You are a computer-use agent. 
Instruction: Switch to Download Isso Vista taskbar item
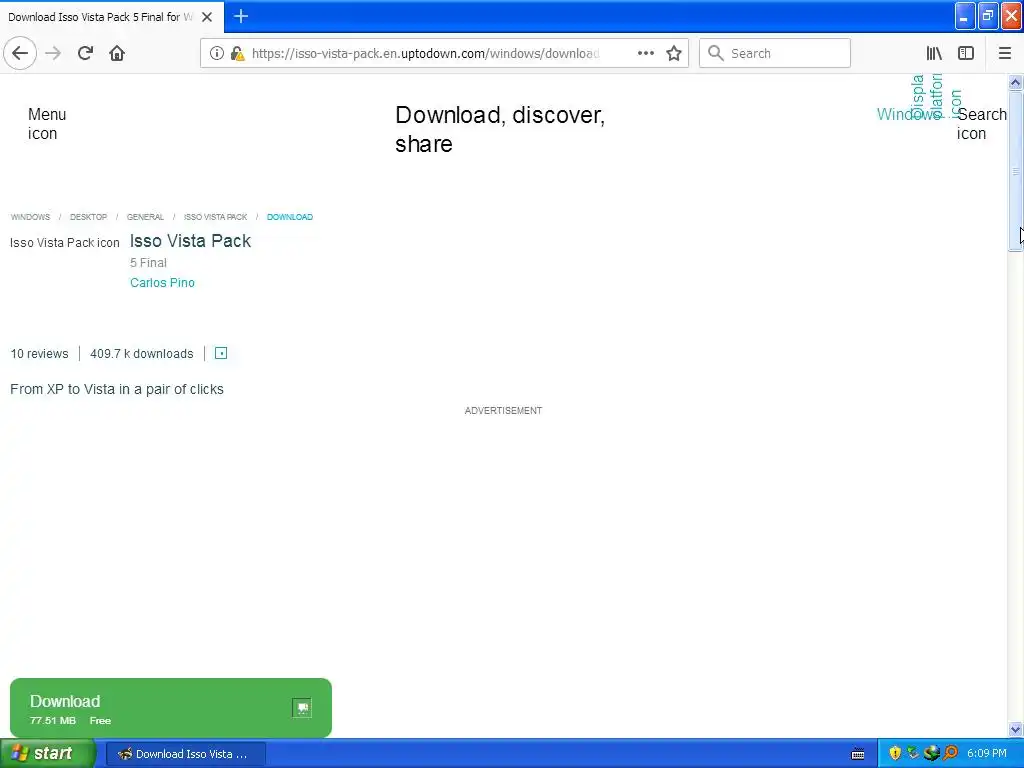[x=185, y=754]
